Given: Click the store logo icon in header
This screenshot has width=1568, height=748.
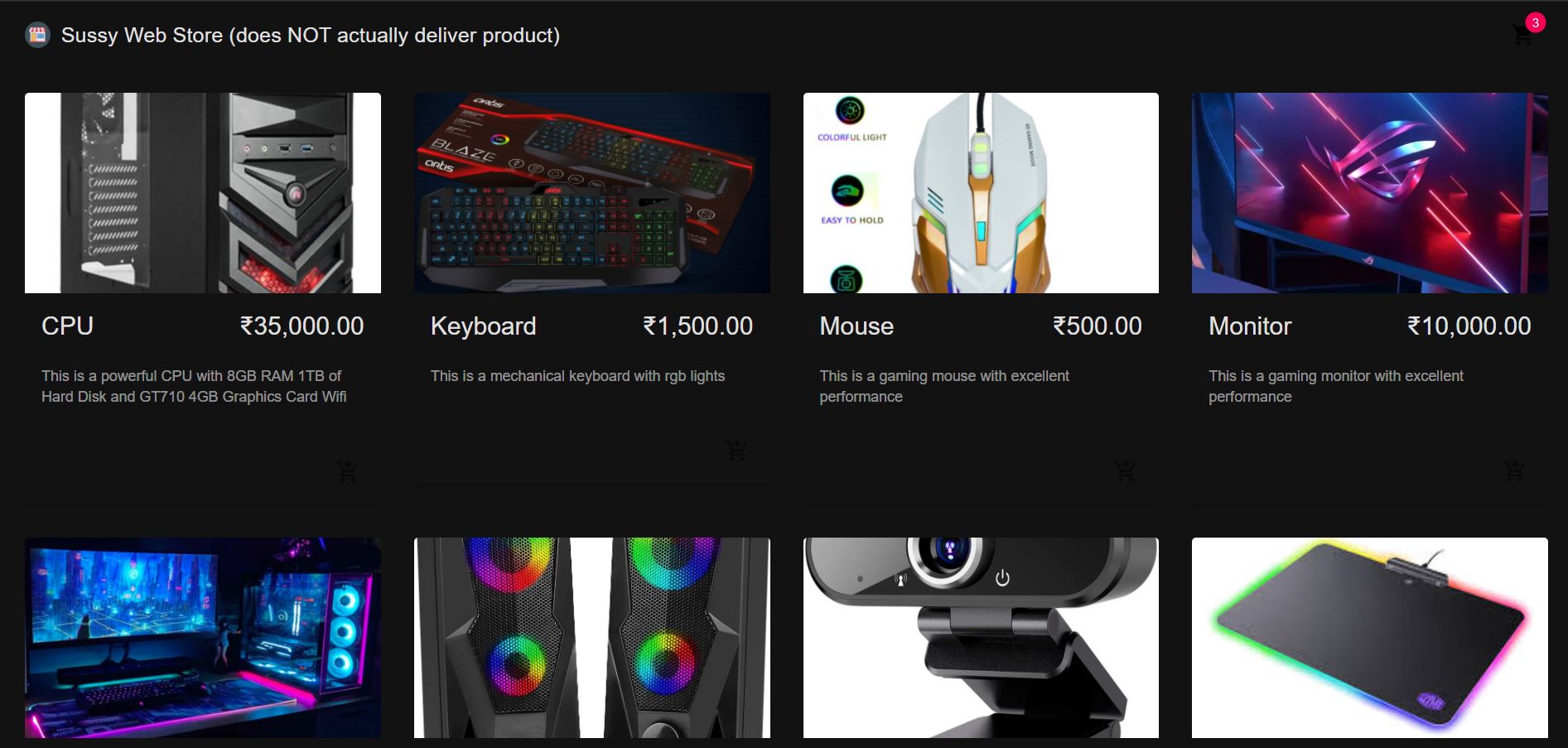Looking at the screenshot, I should (x=37, y=35).
